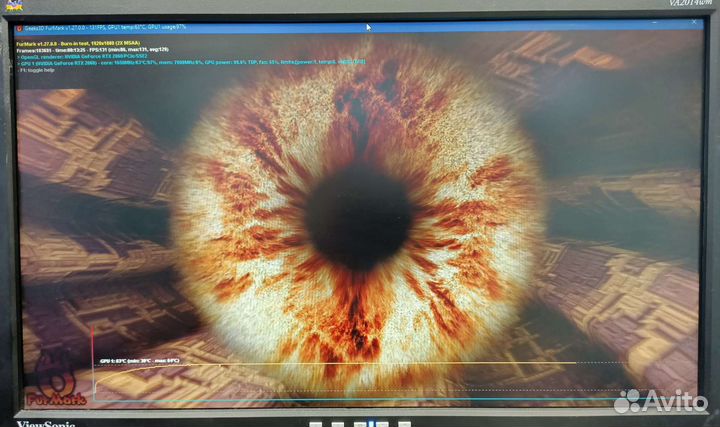Minimize the FurMark window

click(654, 22)
